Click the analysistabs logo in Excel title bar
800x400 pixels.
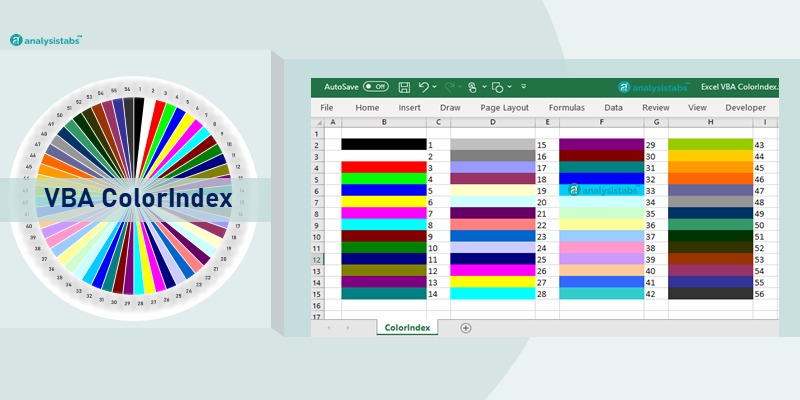coord(654,87)
